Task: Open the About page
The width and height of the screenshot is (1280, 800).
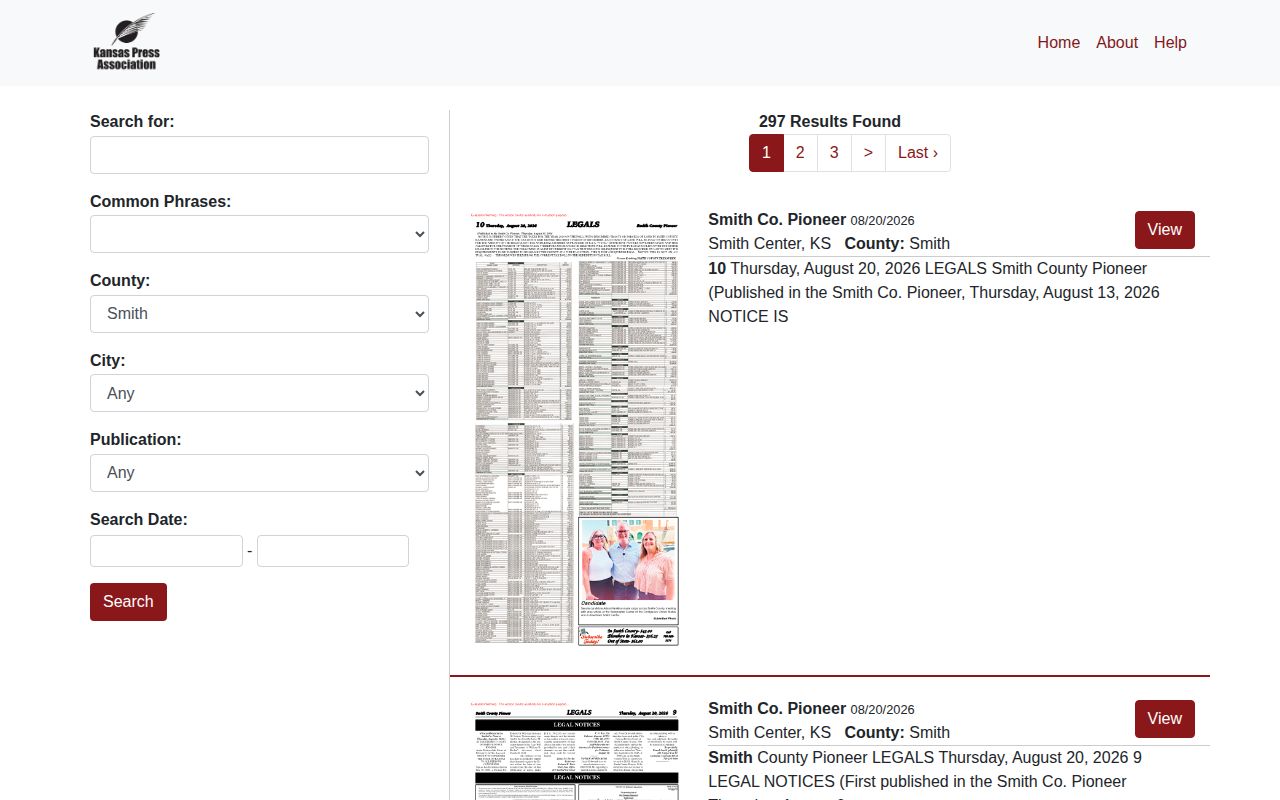Action: point(1116,42)
